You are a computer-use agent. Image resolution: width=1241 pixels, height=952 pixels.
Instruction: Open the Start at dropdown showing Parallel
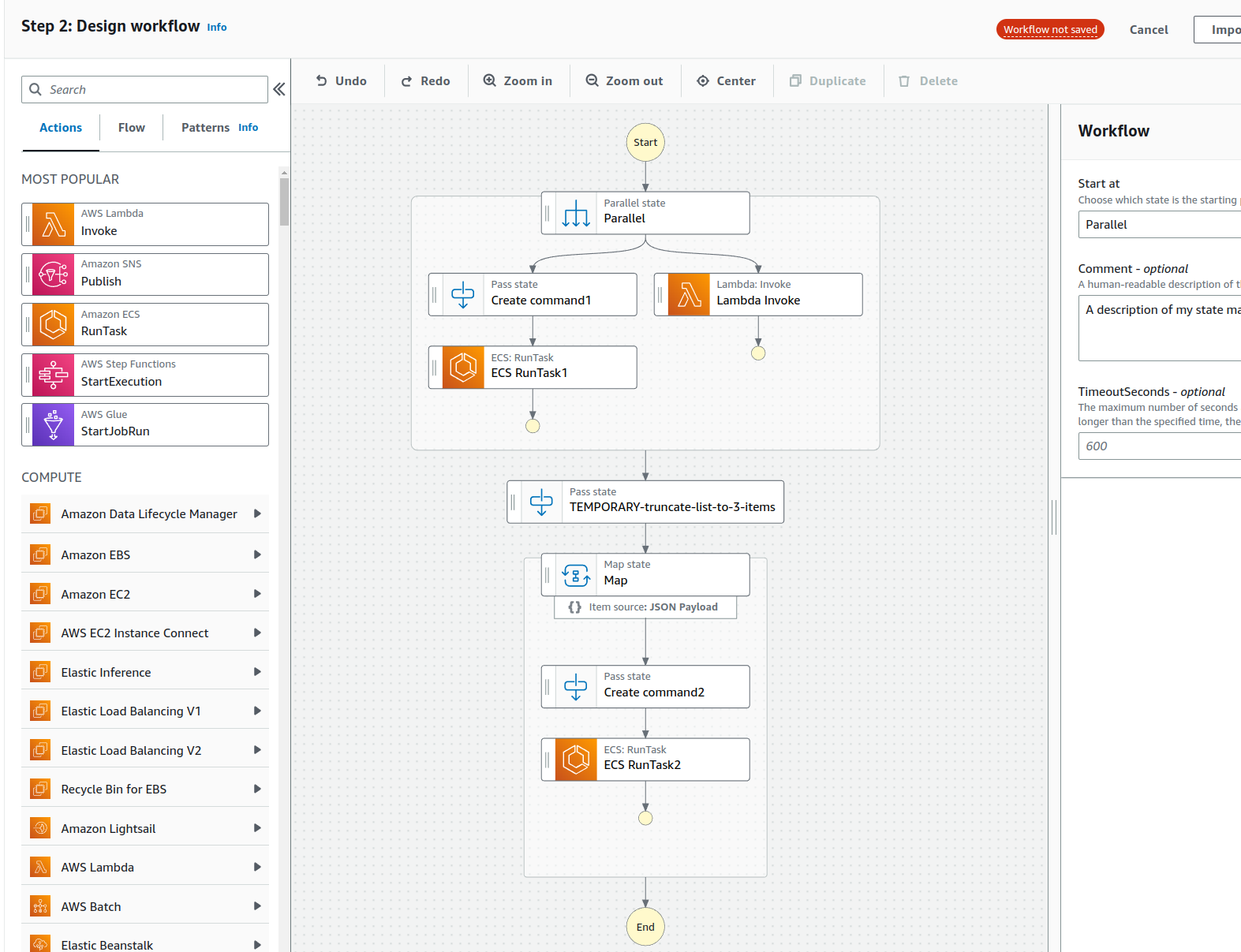tap(1160, 225)
